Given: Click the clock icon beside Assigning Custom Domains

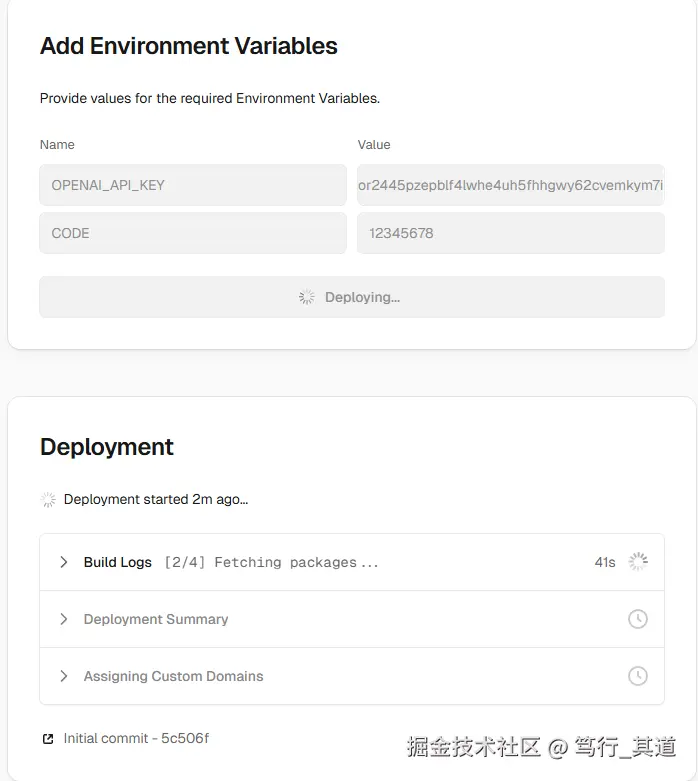Looking at the screenshot, I should [x=638, y=676].
